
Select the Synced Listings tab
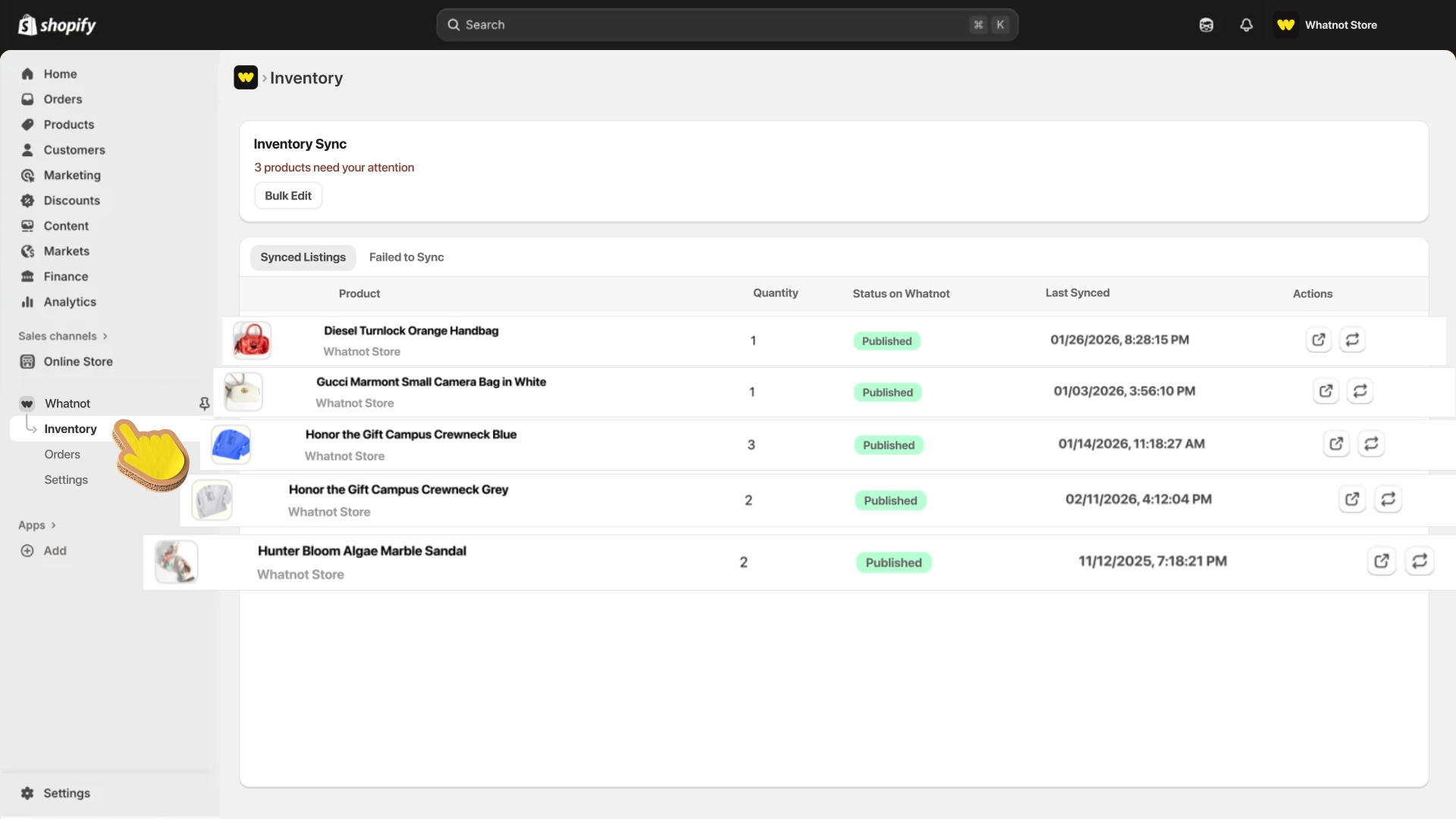coord(303,257)
